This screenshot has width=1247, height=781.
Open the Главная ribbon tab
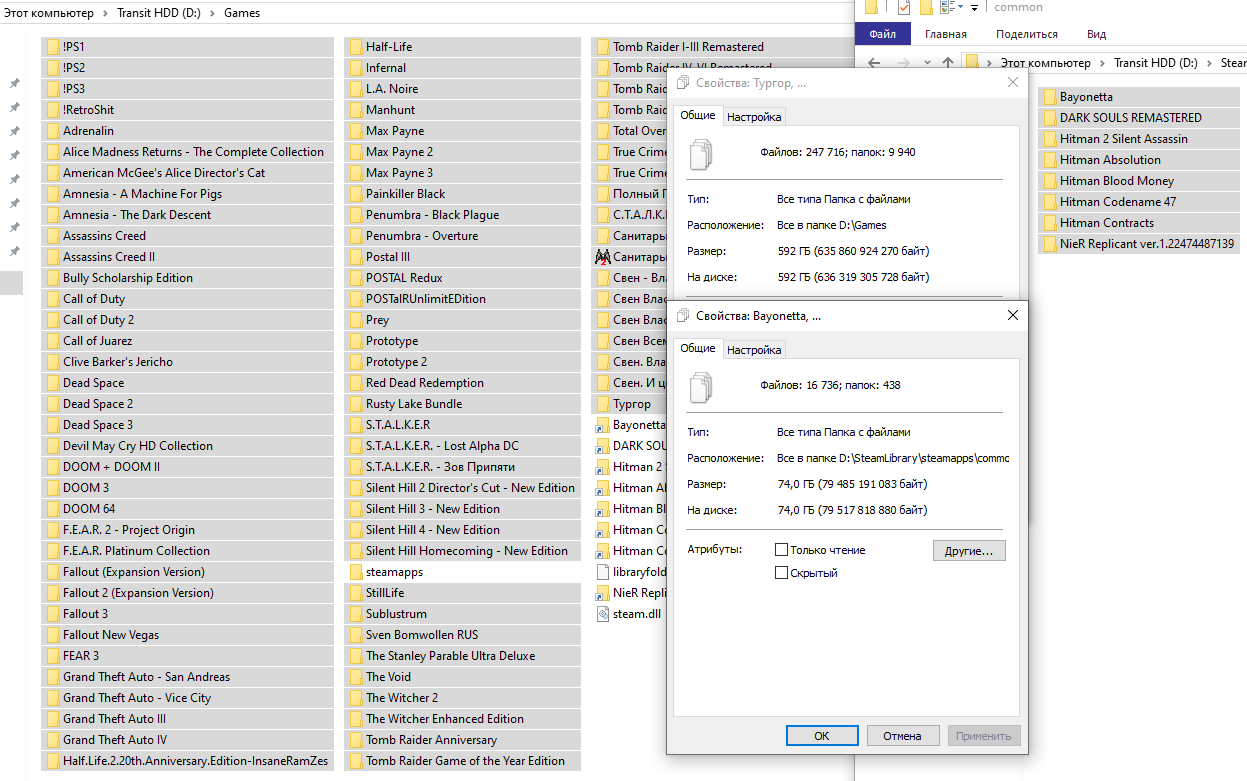click(946, 34)
